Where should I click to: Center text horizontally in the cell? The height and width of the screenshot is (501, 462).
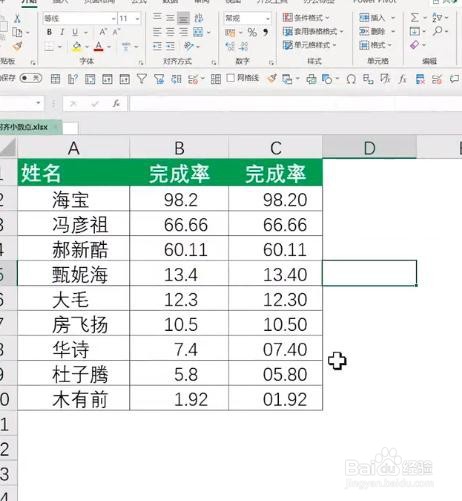(x=170, y=32)
